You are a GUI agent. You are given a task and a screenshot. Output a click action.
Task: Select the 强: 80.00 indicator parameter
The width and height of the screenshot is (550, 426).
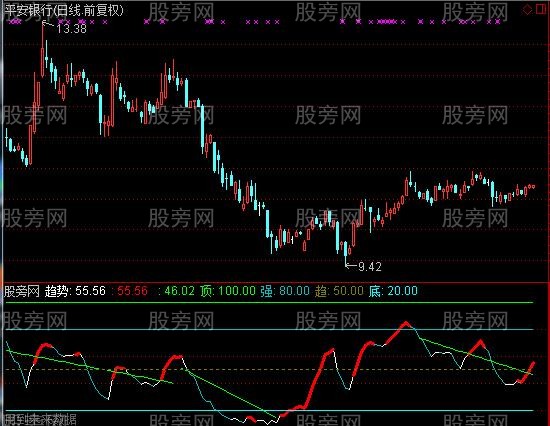point(285,291)
